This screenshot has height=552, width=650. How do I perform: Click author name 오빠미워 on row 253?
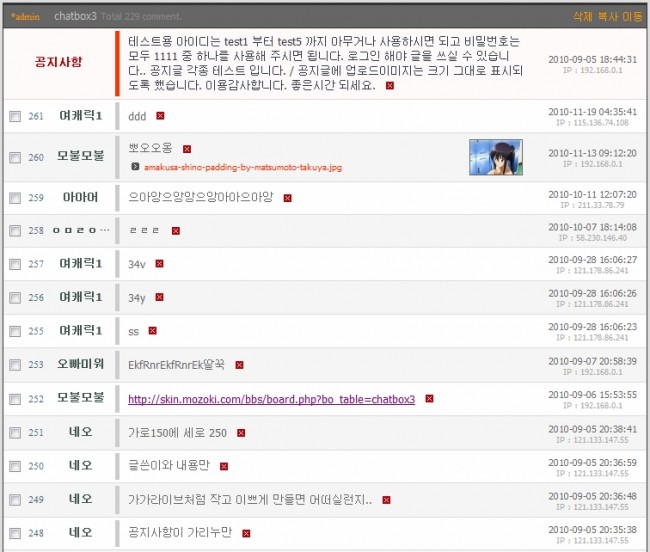tap(80, 364)
